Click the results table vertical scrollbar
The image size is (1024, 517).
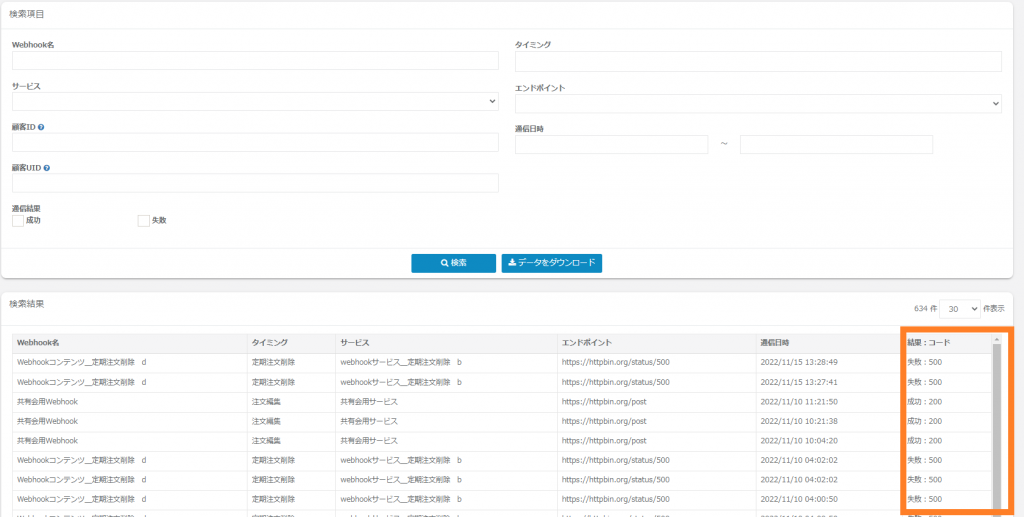tap(996, 430)
